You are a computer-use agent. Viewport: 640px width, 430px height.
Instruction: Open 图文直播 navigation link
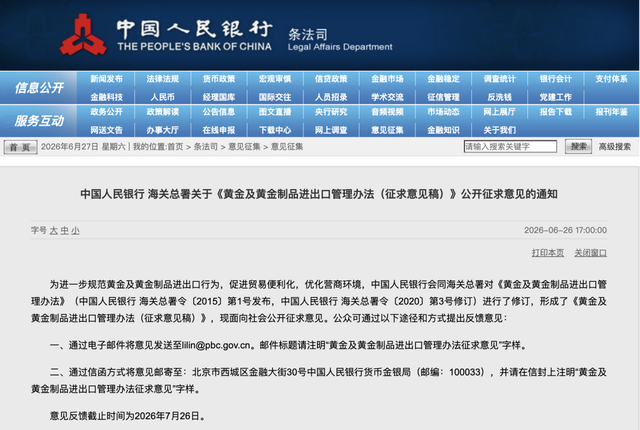275,112
